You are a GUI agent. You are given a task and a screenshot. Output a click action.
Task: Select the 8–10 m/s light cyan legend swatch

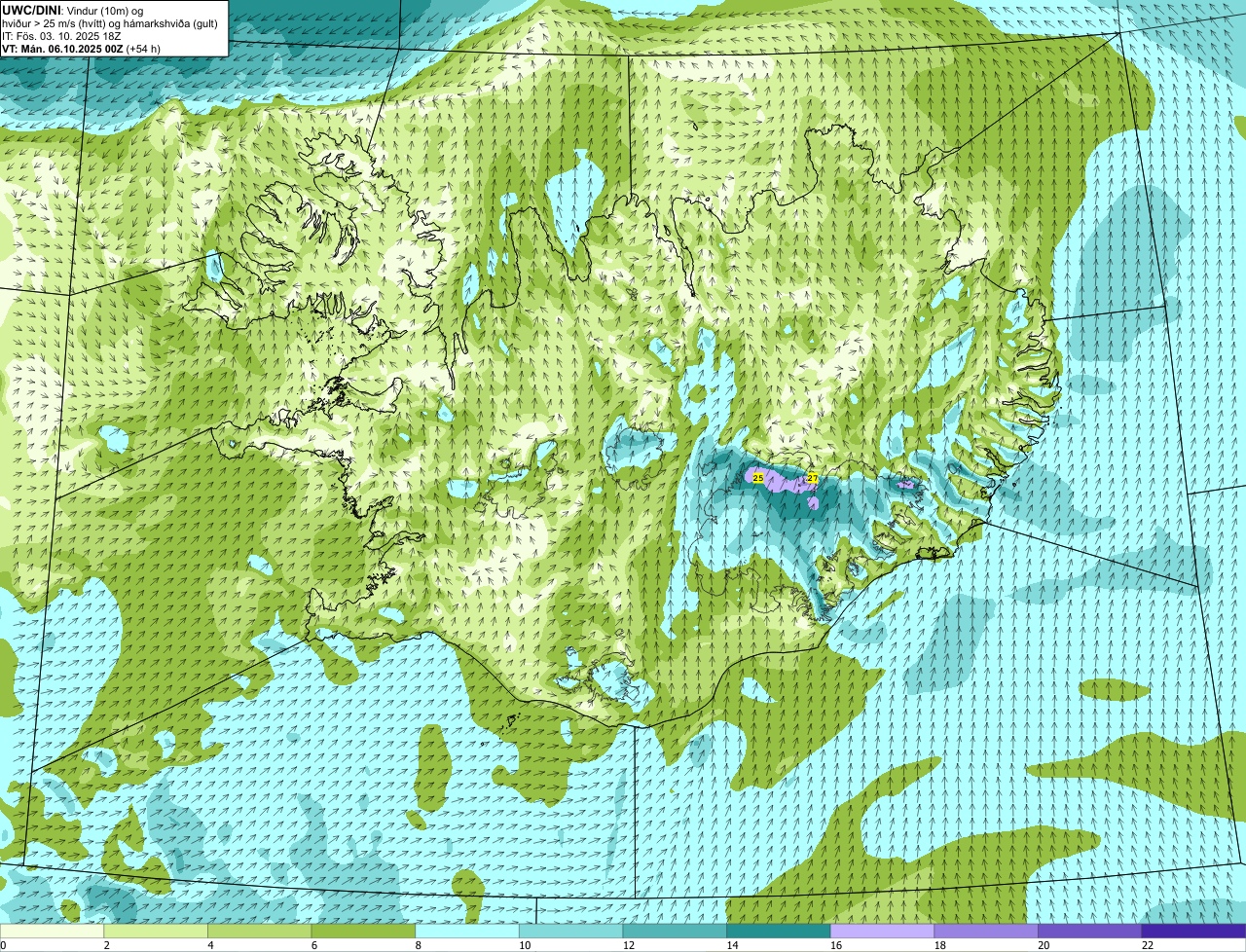(467, 931)
